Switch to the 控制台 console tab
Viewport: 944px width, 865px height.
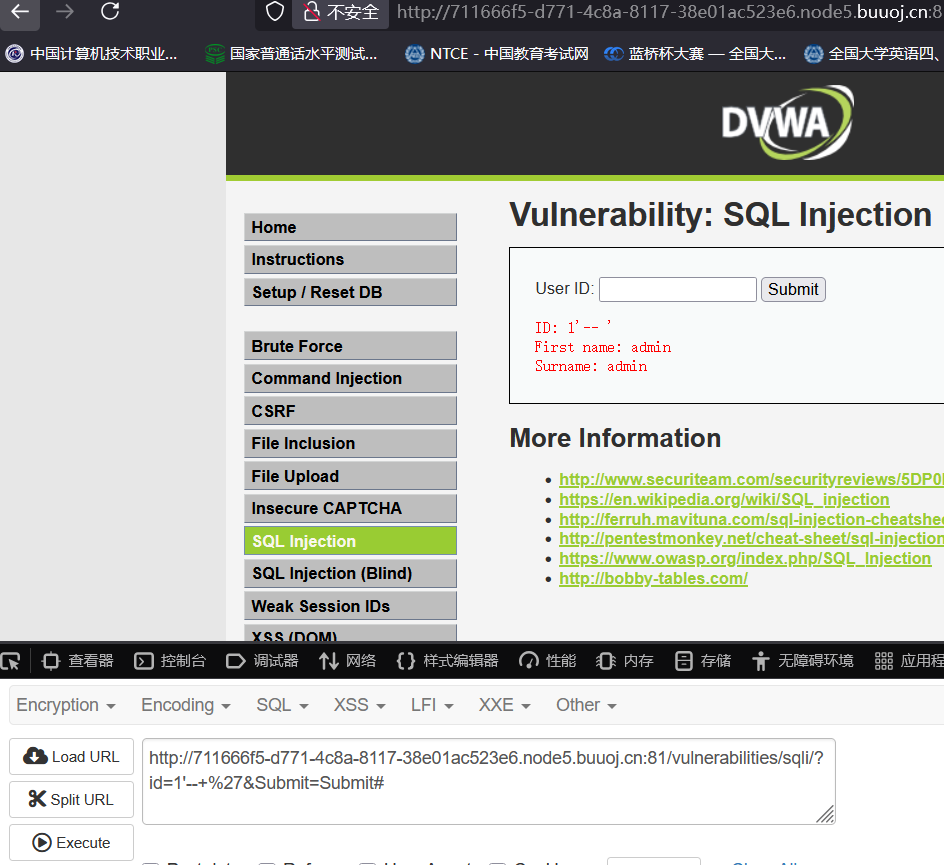tap(170, 661)
